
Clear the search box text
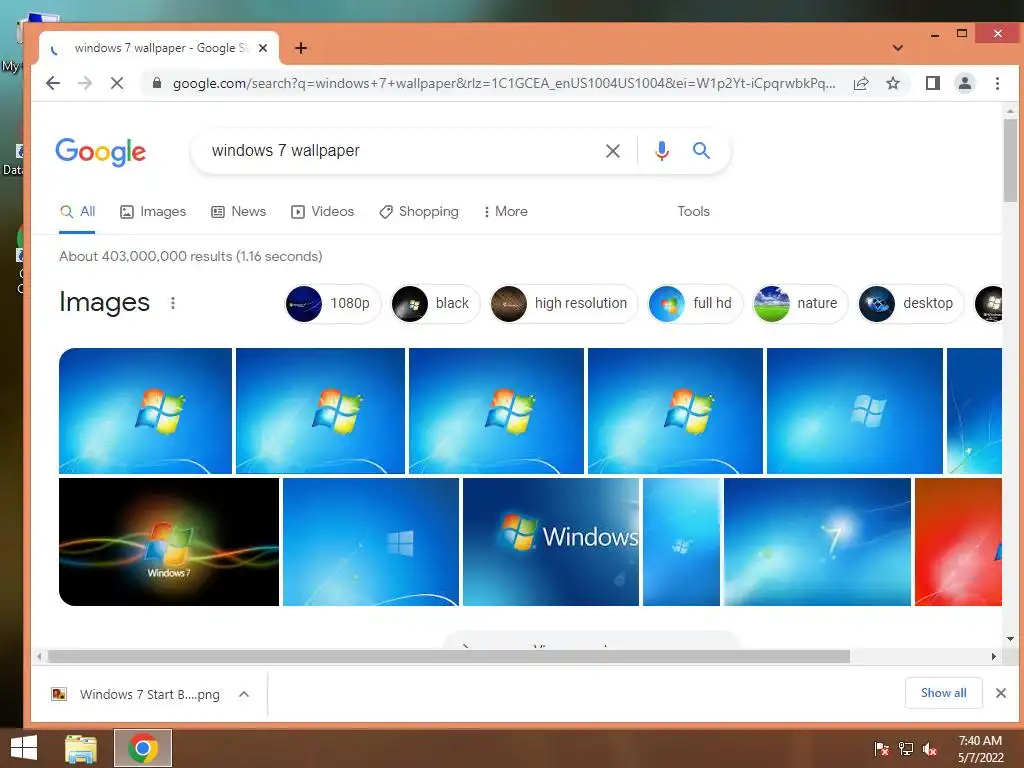(613, 151)
